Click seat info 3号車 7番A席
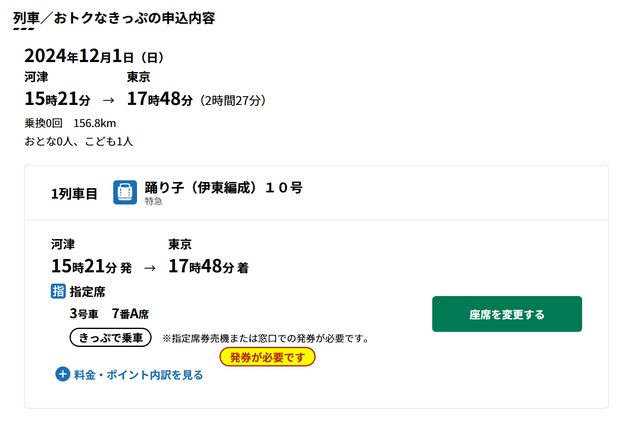This screenshot has height=431, width=640. pos(107,314)
